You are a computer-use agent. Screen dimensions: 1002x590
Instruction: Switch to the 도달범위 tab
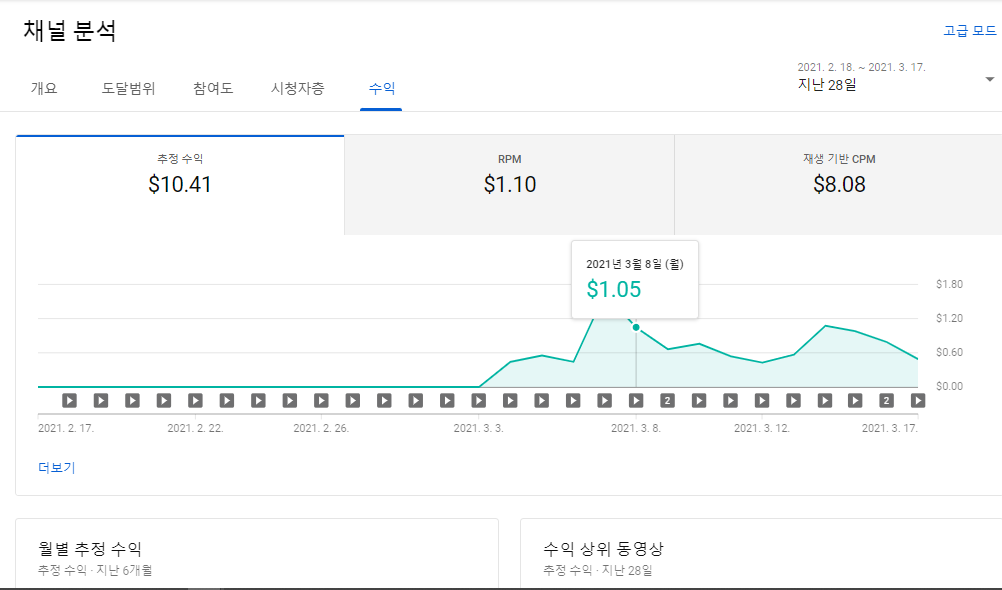(128, 88)
